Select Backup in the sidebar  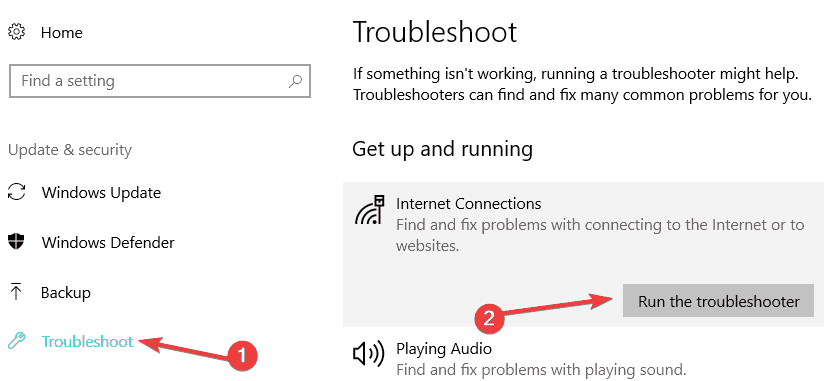click(x=66, y=293)
